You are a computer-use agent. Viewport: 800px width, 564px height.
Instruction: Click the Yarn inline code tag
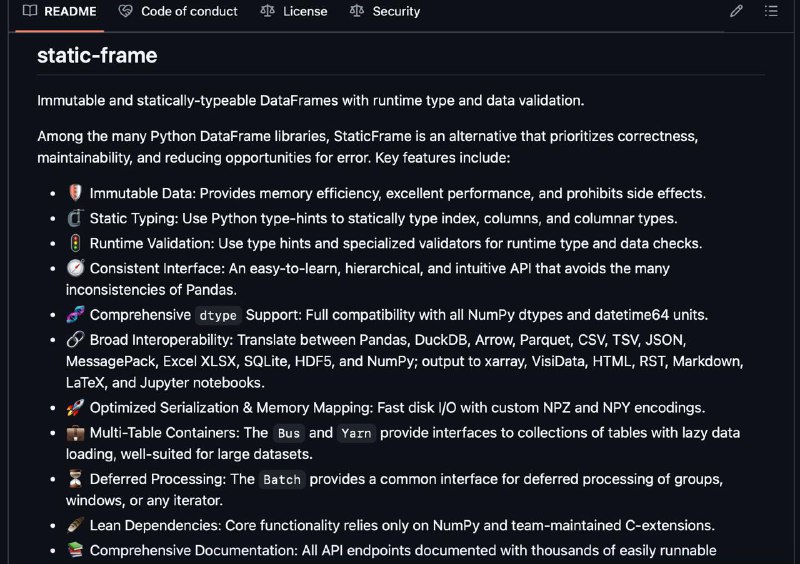pyautogui.click(x=356, y=433)
